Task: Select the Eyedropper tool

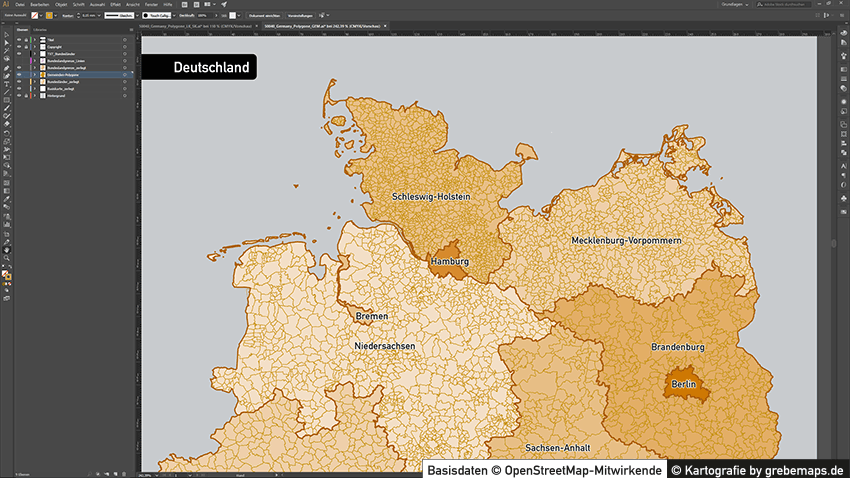Action: (6, 198)
